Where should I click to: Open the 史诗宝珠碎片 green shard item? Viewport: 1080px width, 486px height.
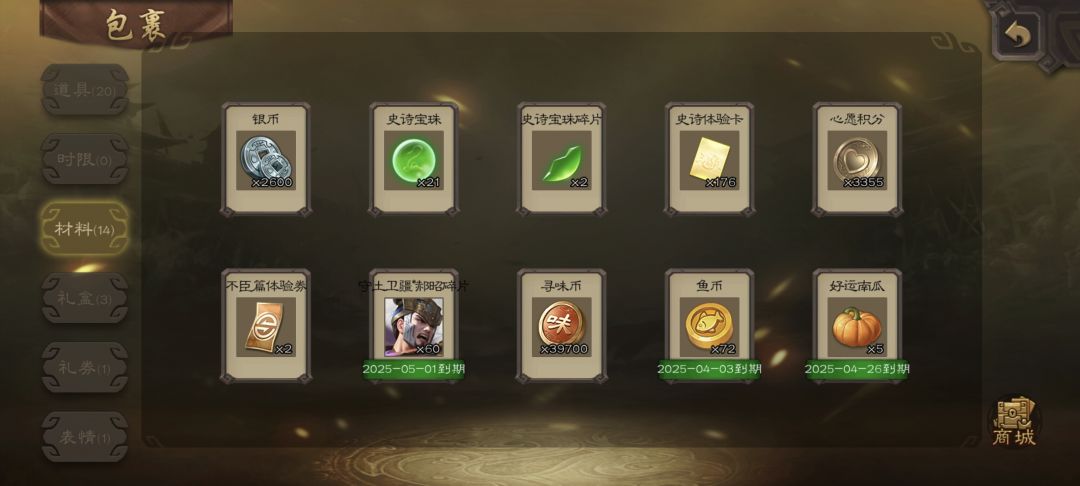tap(561, 159)
